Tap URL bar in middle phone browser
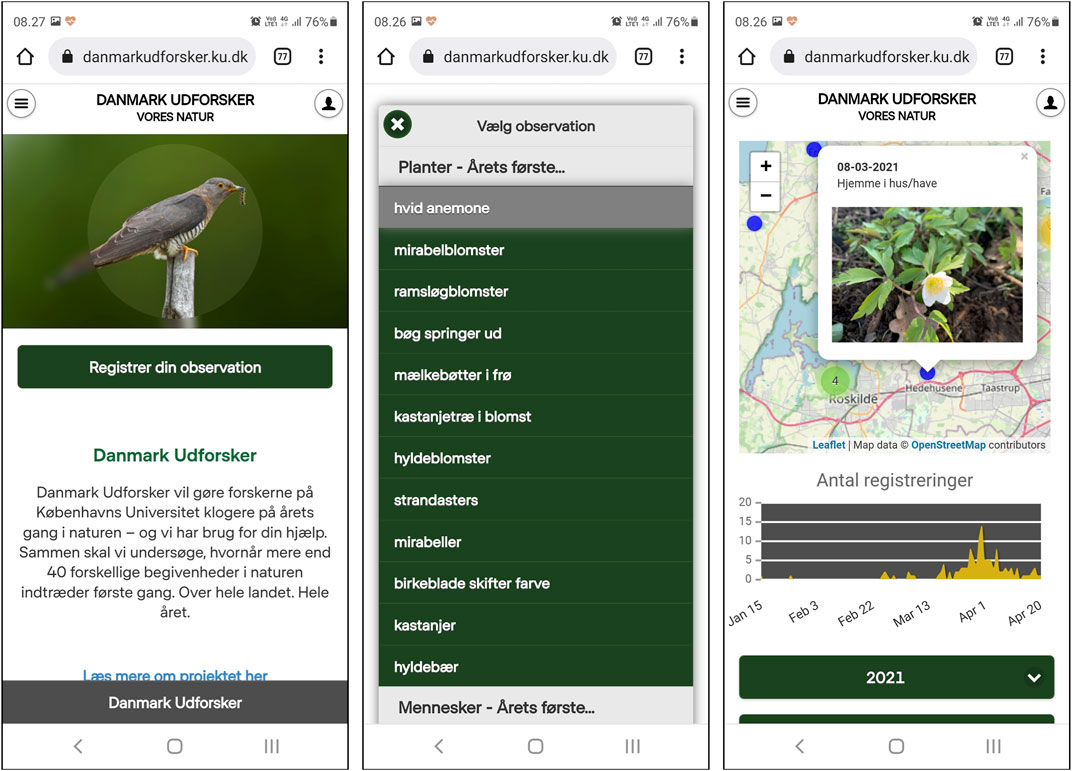 pos(513,57)
